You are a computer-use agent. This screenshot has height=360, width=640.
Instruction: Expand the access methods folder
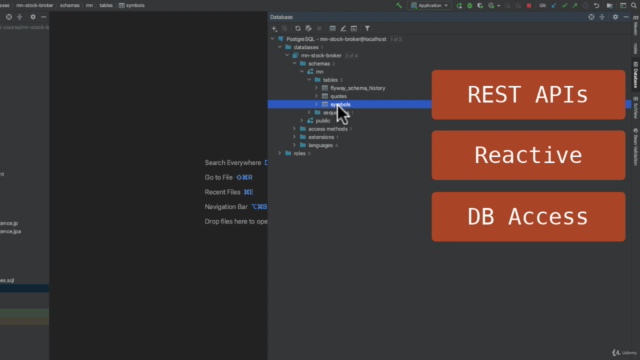[294, 129]
